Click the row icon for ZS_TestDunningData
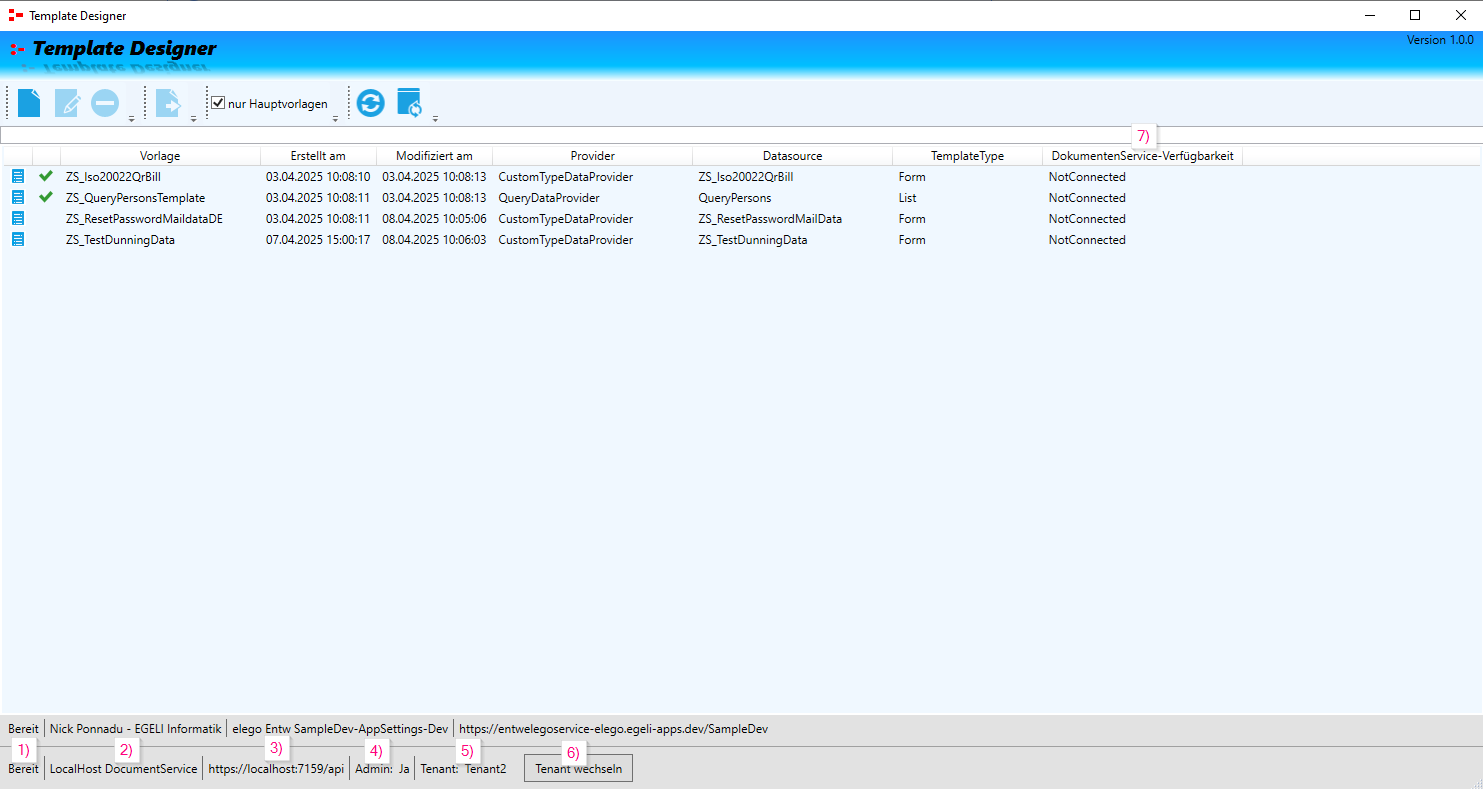The width and height of the screenshot is (1483, 789). (x=17, y=239)
